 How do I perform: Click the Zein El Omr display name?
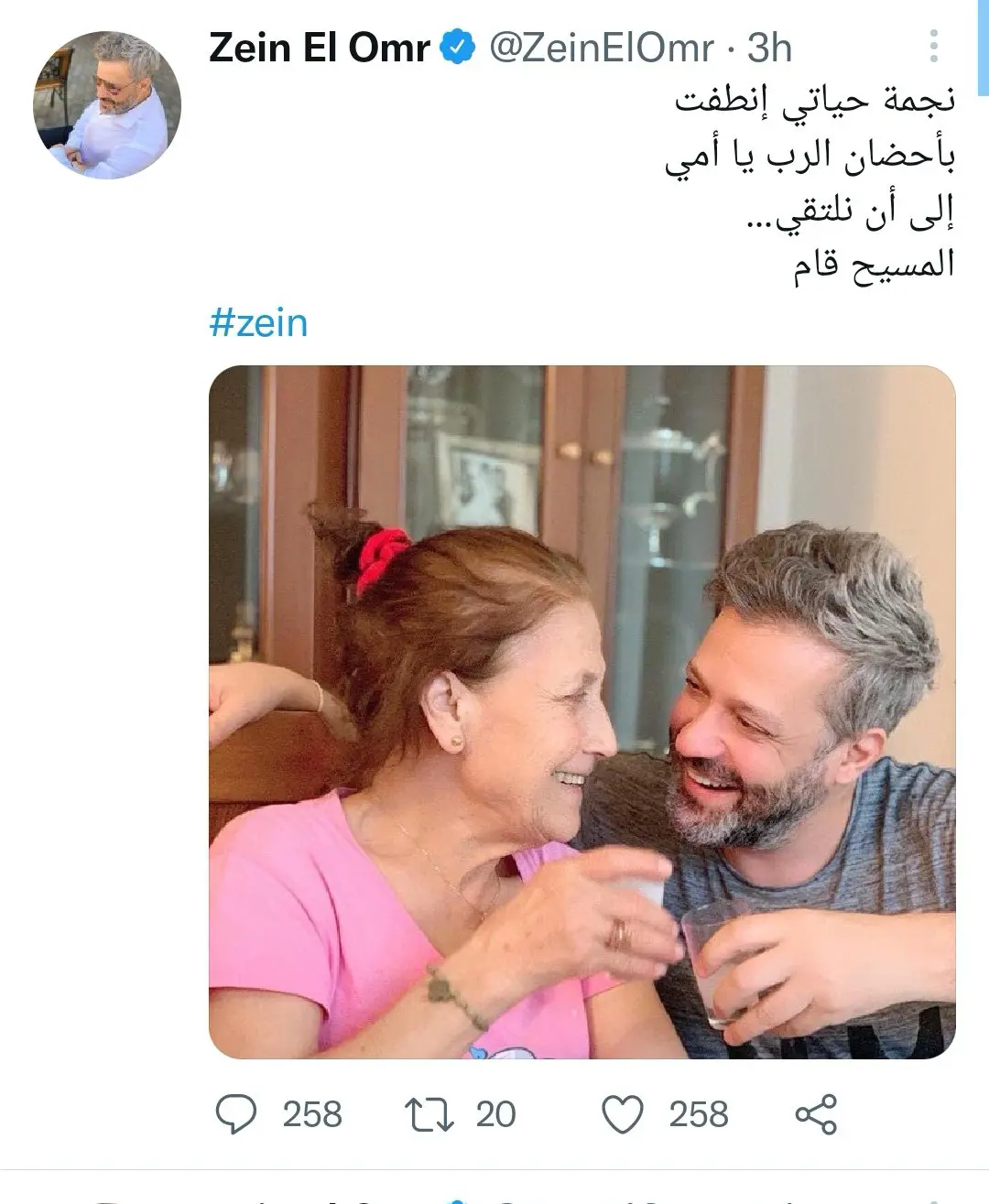pos(320,48)
